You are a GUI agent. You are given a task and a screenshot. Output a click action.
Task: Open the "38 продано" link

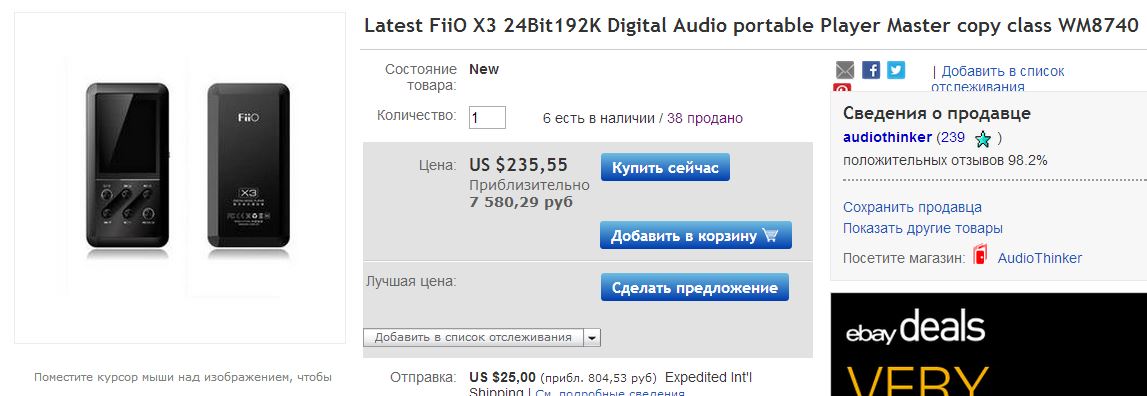tap(704, 118)
